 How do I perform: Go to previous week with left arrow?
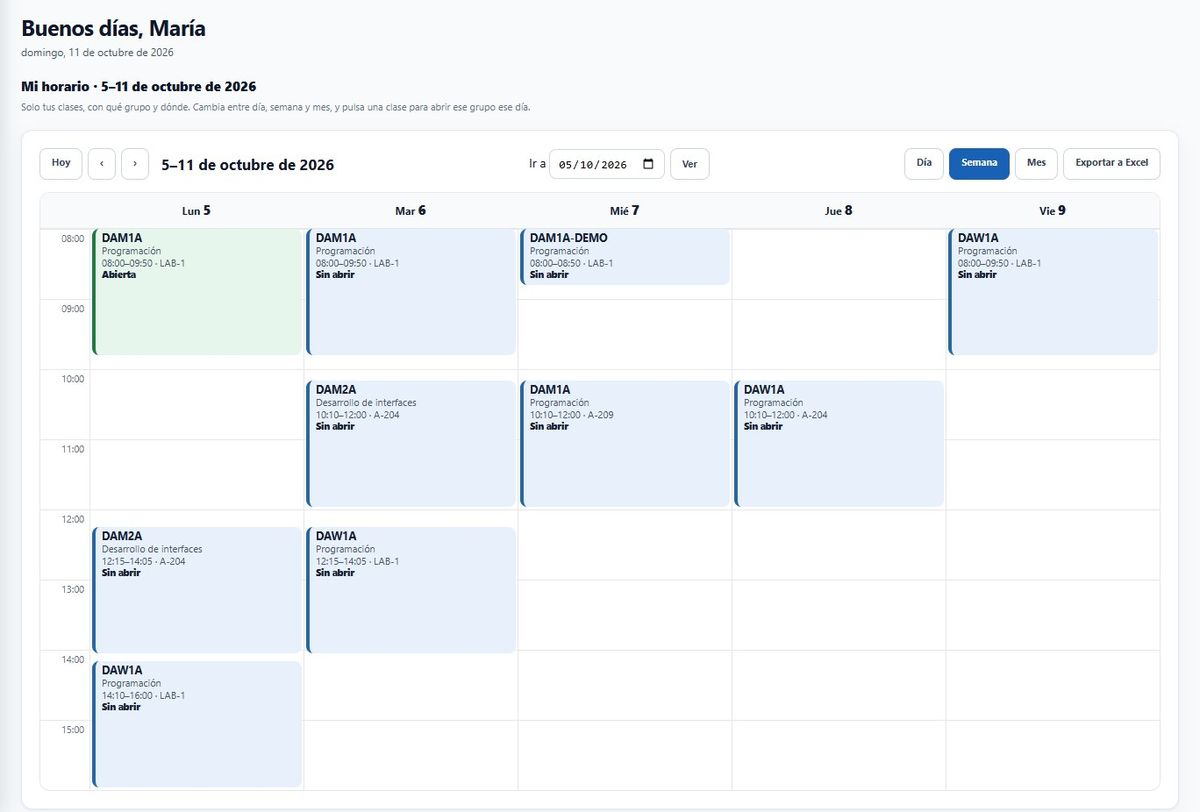tap(102, 163)
